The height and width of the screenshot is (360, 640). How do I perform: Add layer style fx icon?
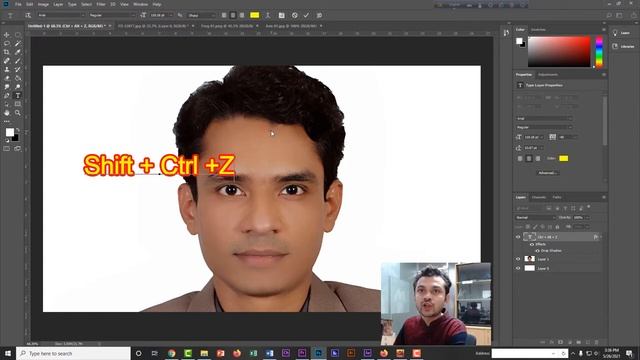551,342
